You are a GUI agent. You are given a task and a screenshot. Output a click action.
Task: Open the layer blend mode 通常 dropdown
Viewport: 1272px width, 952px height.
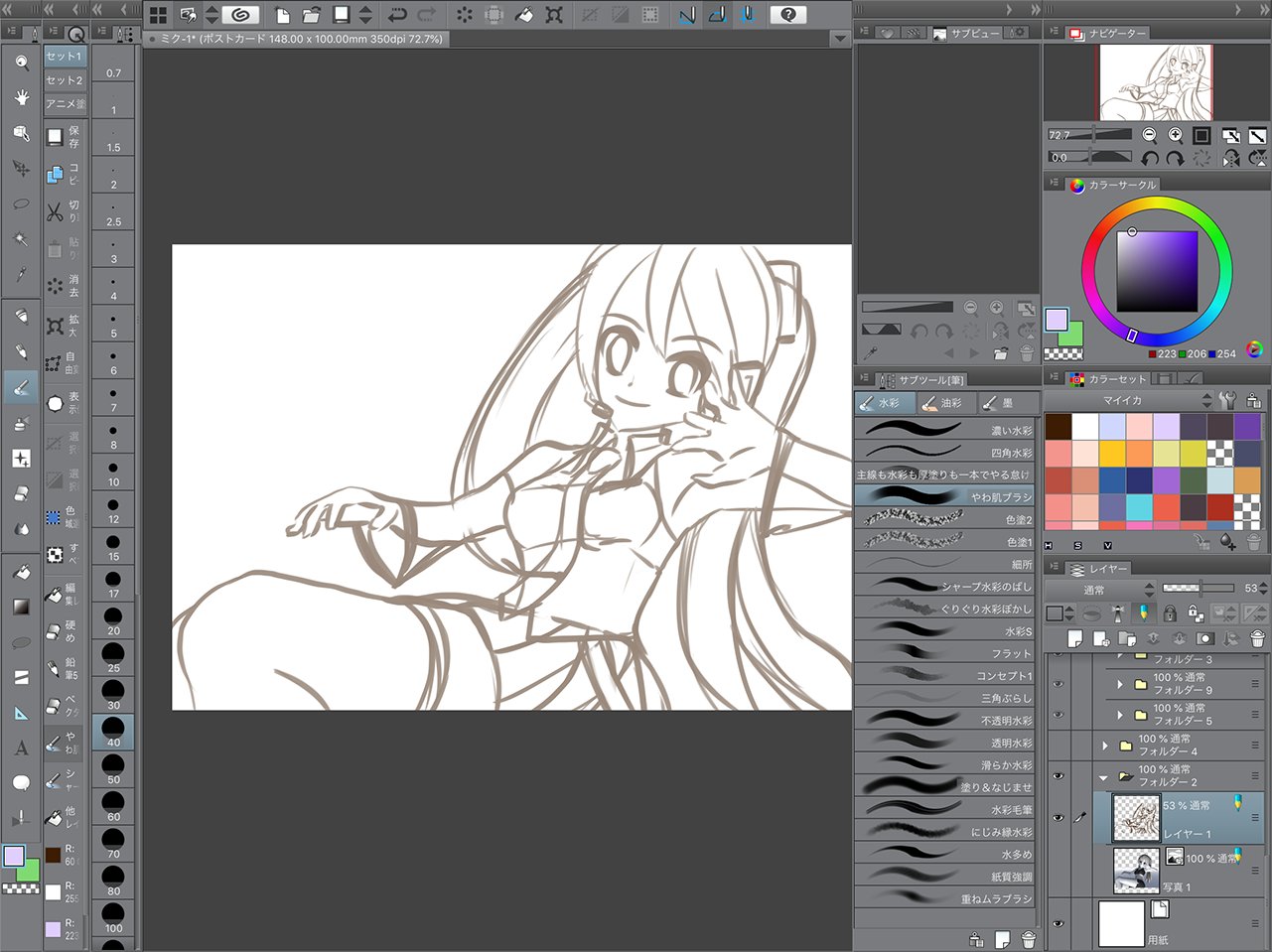[x=1100, y=590]
